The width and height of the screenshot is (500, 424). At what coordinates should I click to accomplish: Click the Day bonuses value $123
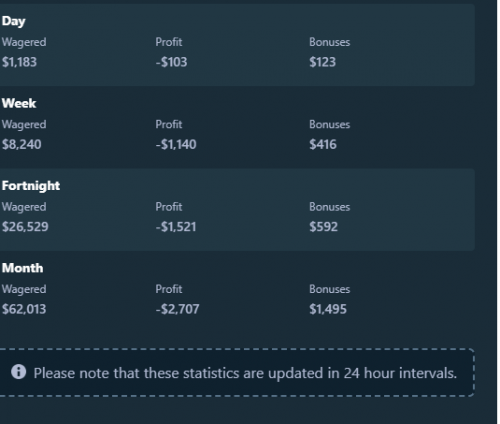click(x=322, y=62)
